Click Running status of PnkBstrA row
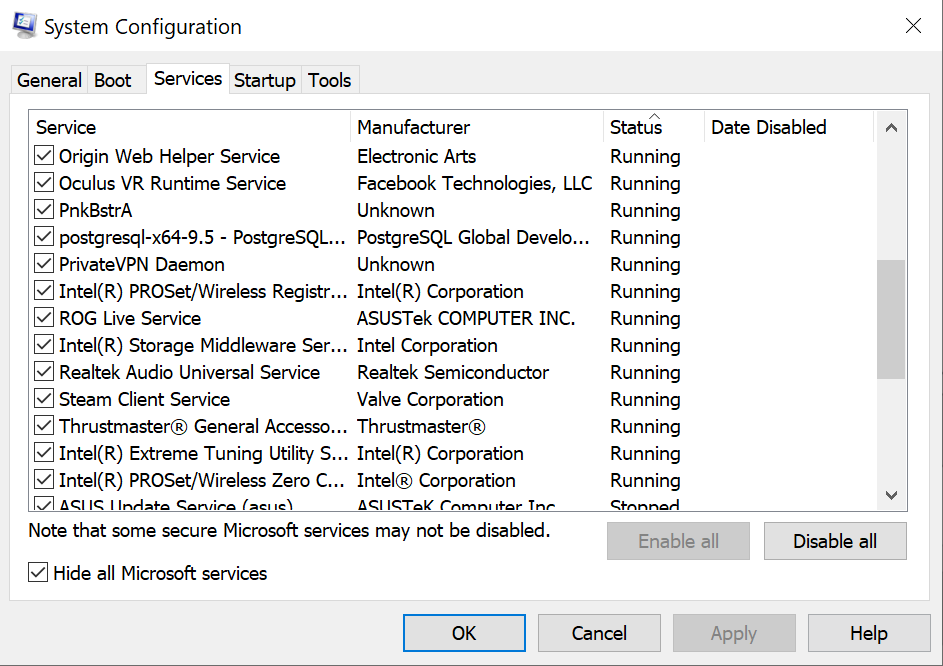Viewport: 943px width, 666px height. [645, 211]
